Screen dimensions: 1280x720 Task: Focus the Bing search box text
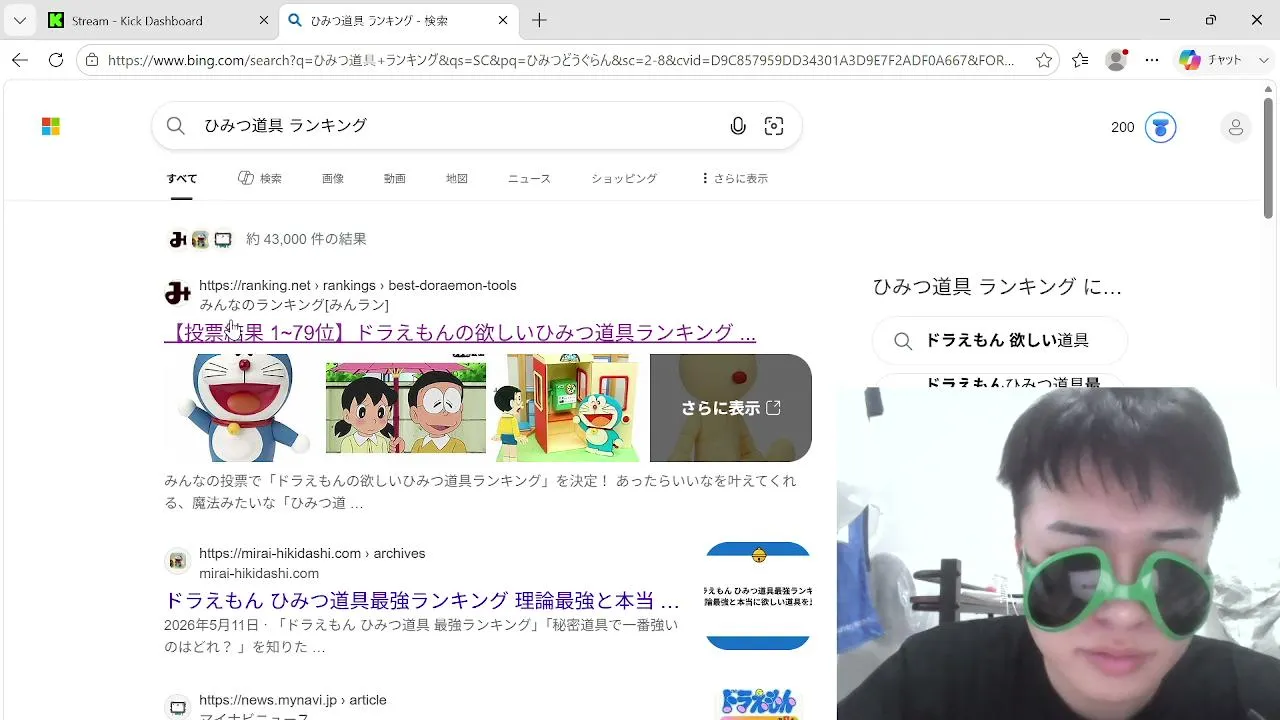pos(286,126)
